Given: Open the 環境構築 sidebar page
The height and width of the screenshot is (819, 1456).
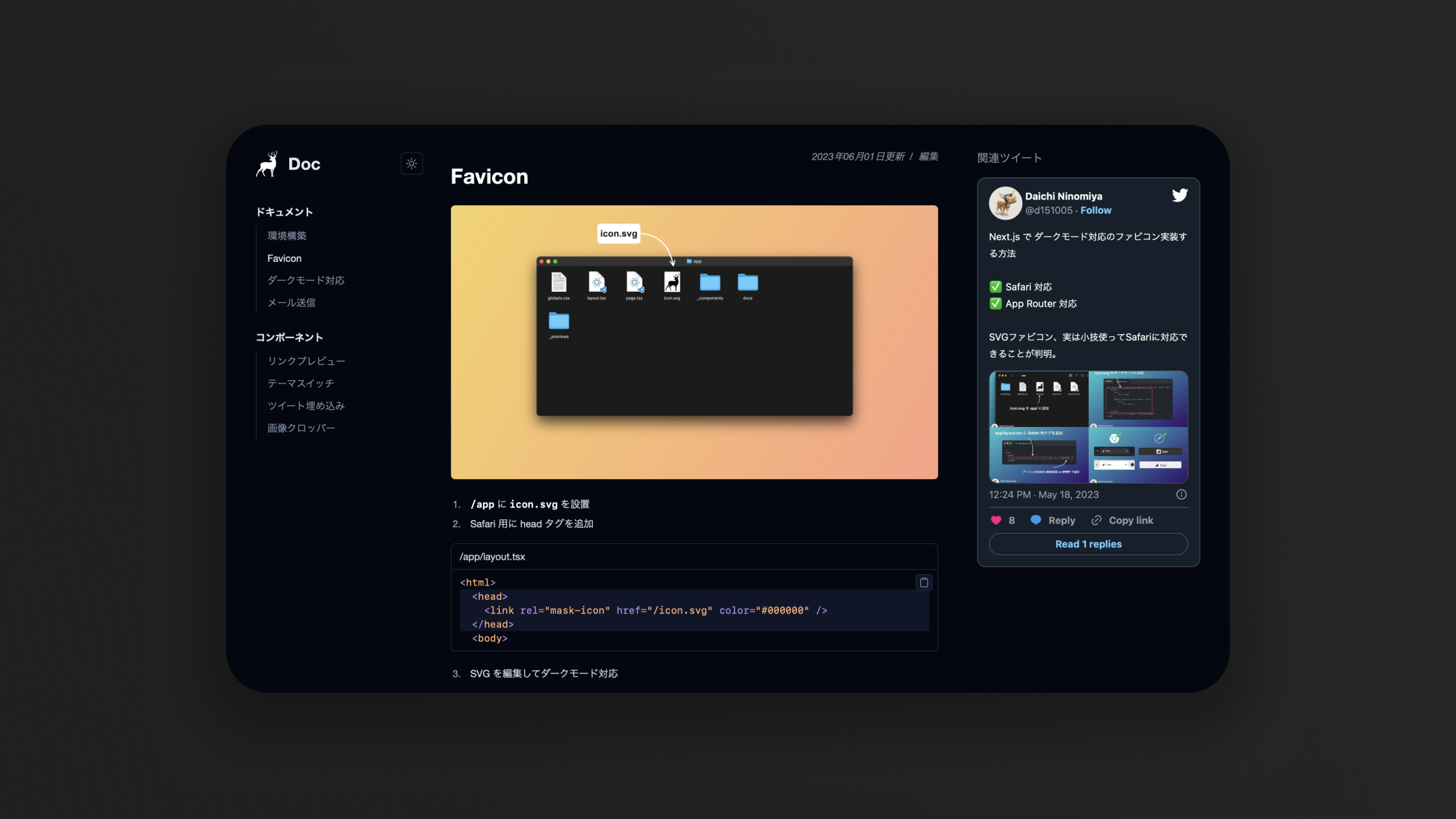Looking at the screenshot, I should [287, 236].
